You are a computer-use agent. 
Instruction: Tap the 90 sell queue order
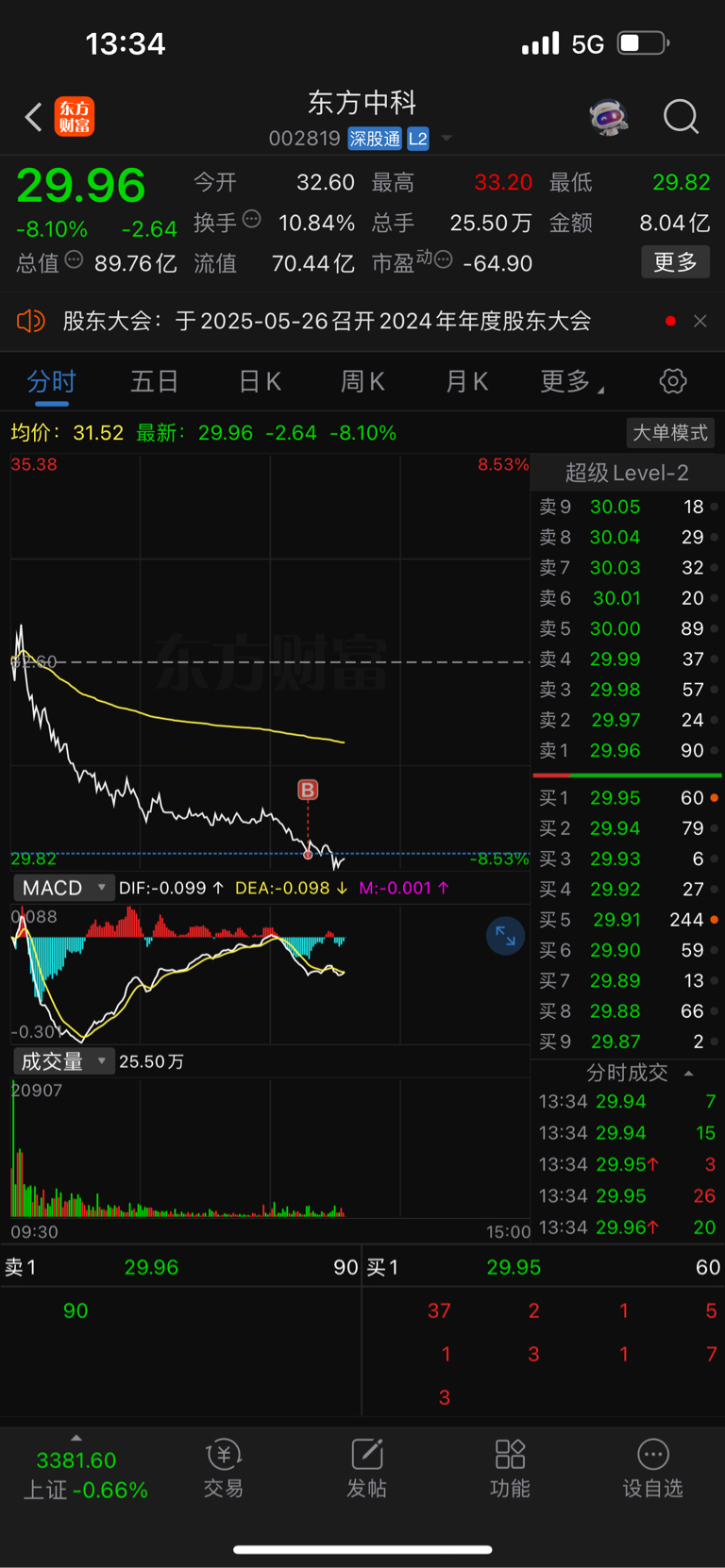pos(76,1310)
